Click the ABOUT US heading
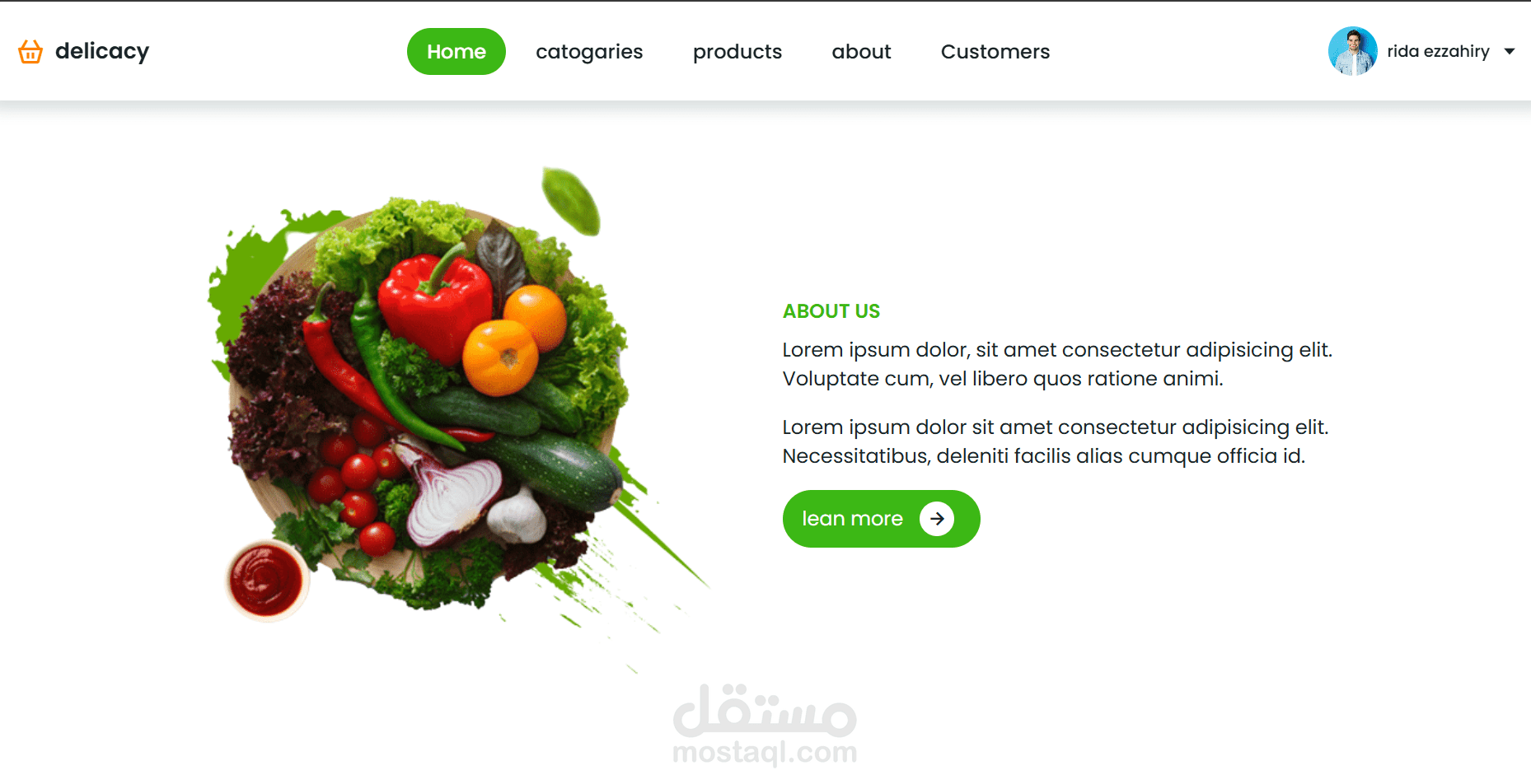 831,311
